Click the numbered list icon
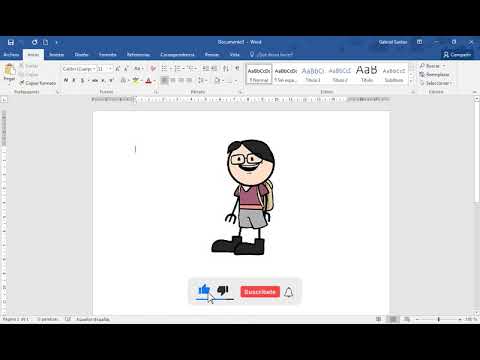The image size is (480, 360). click(x=177, y=69)
